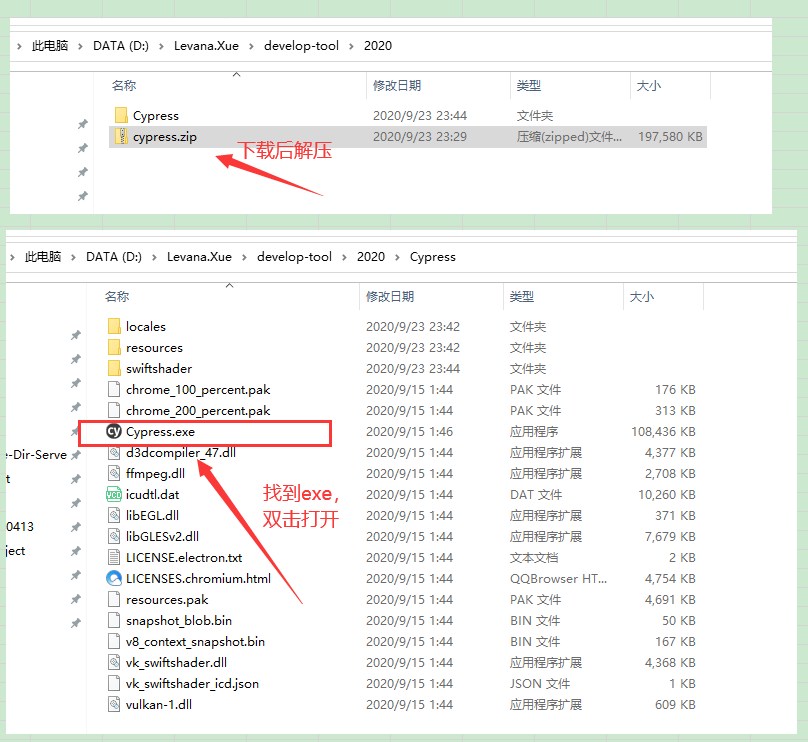808x742 pixels.
Task: Select the icudtl.dat file icon
Action: point(114,495)
